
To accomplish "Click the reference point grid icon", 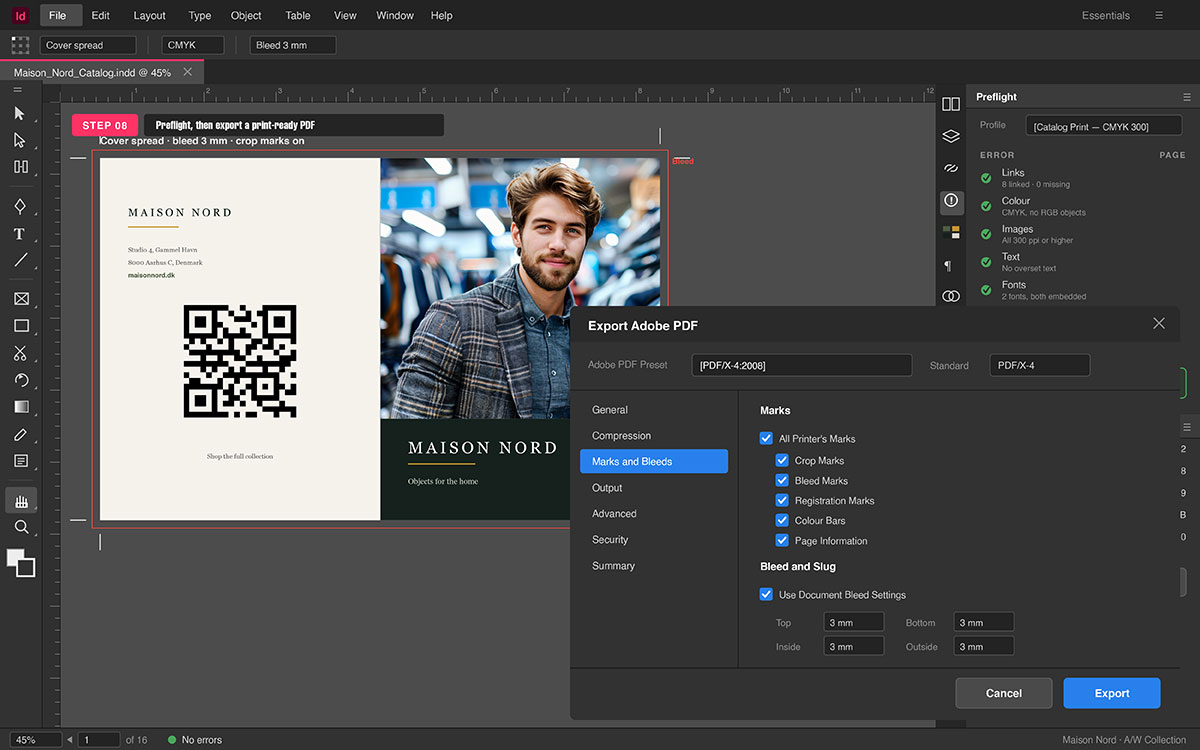I will (x=20, y=45).
